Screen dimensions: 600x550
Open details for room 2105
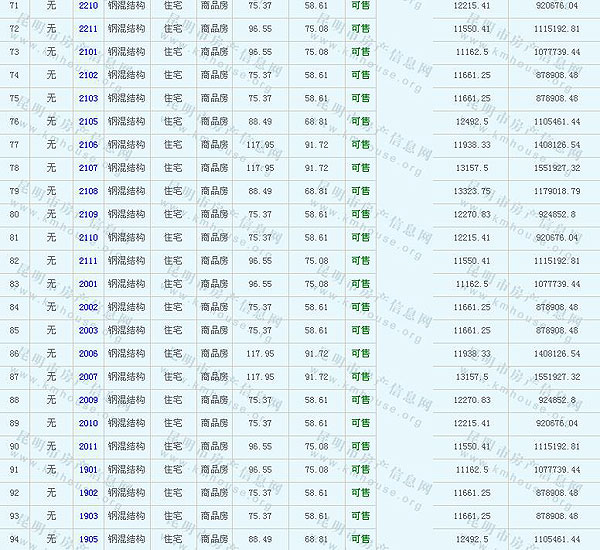(x=88, y=121)
